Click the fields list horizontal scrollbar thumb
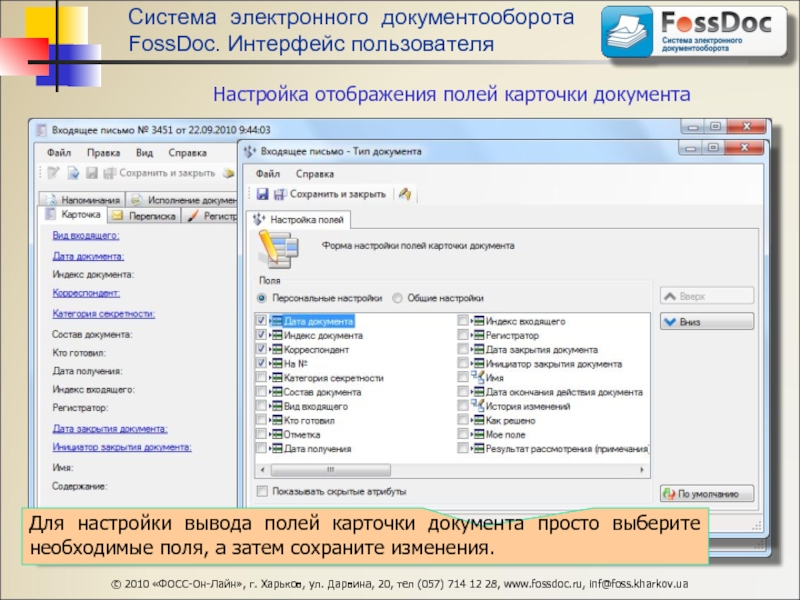This screenshot has width=800, height=600. pos(331,469)
